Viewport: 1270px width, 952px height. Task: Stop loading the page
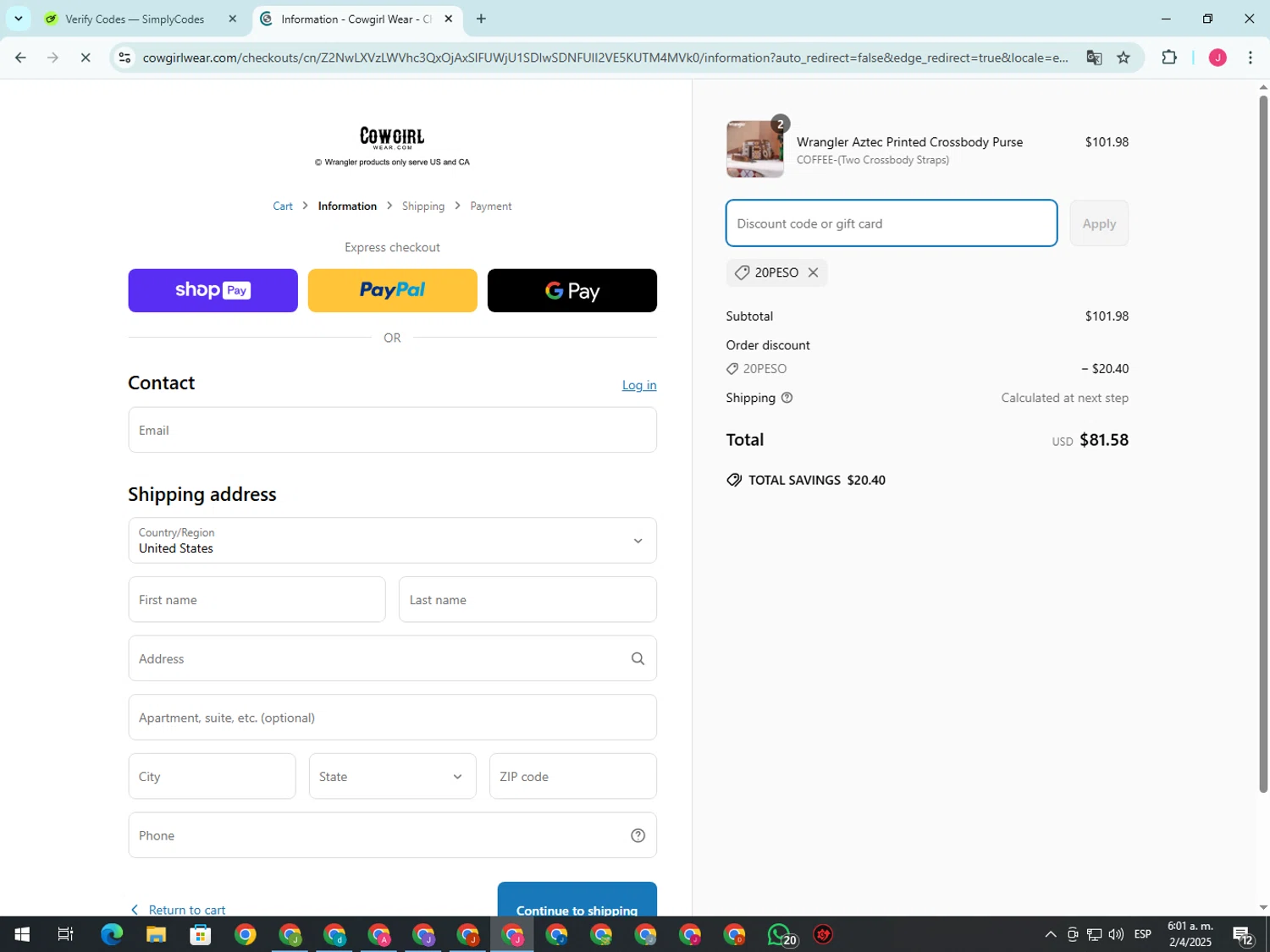[86, 58]
